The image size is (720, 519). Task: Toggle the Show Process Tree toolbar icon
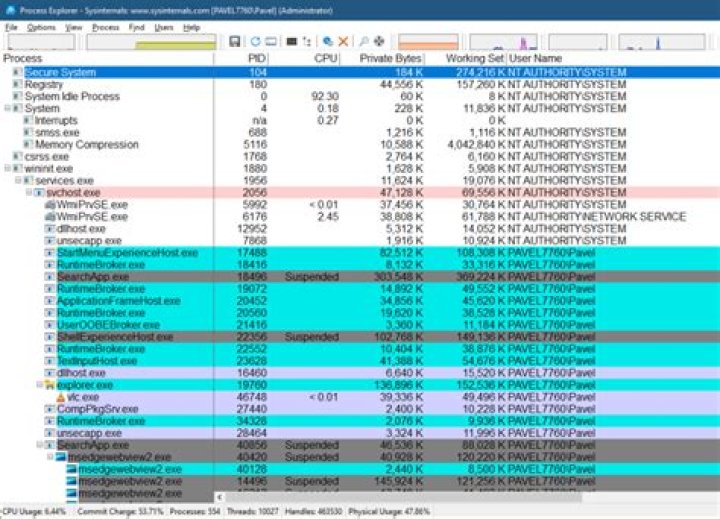pos(307,41)
